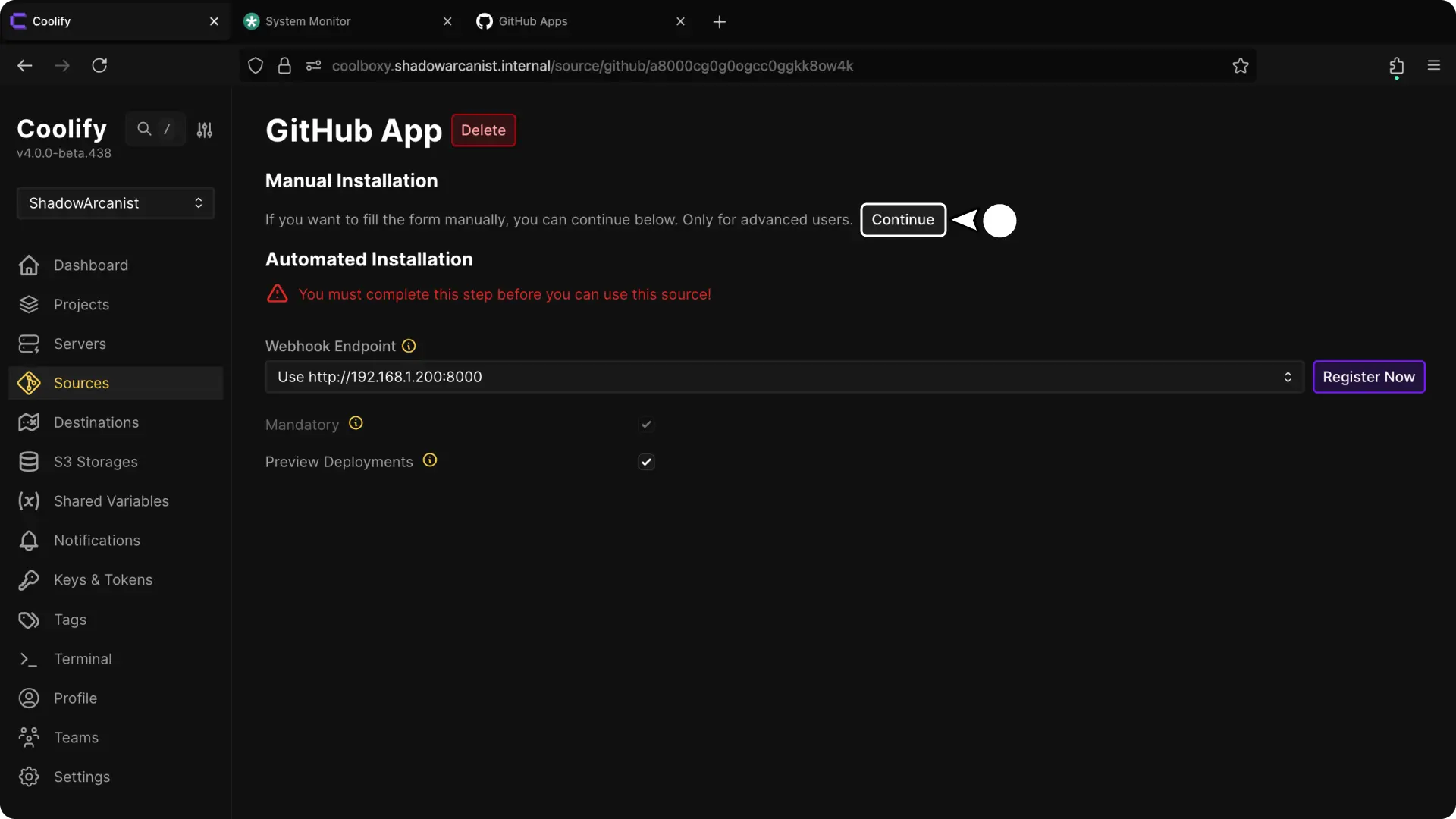Expand the ShadowArcanist team dropdown
The height and width of the screenshot is (819, 1456).
(115, 203)
